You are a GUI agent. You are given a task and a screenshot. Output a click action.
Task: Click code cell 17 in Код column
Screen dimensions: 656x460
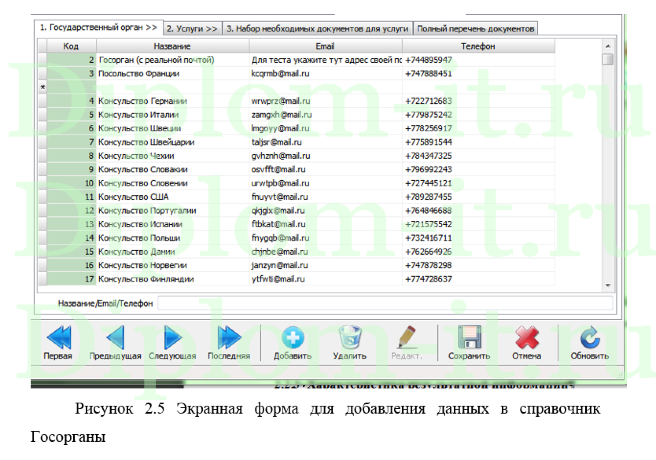(x=72, y=279)
